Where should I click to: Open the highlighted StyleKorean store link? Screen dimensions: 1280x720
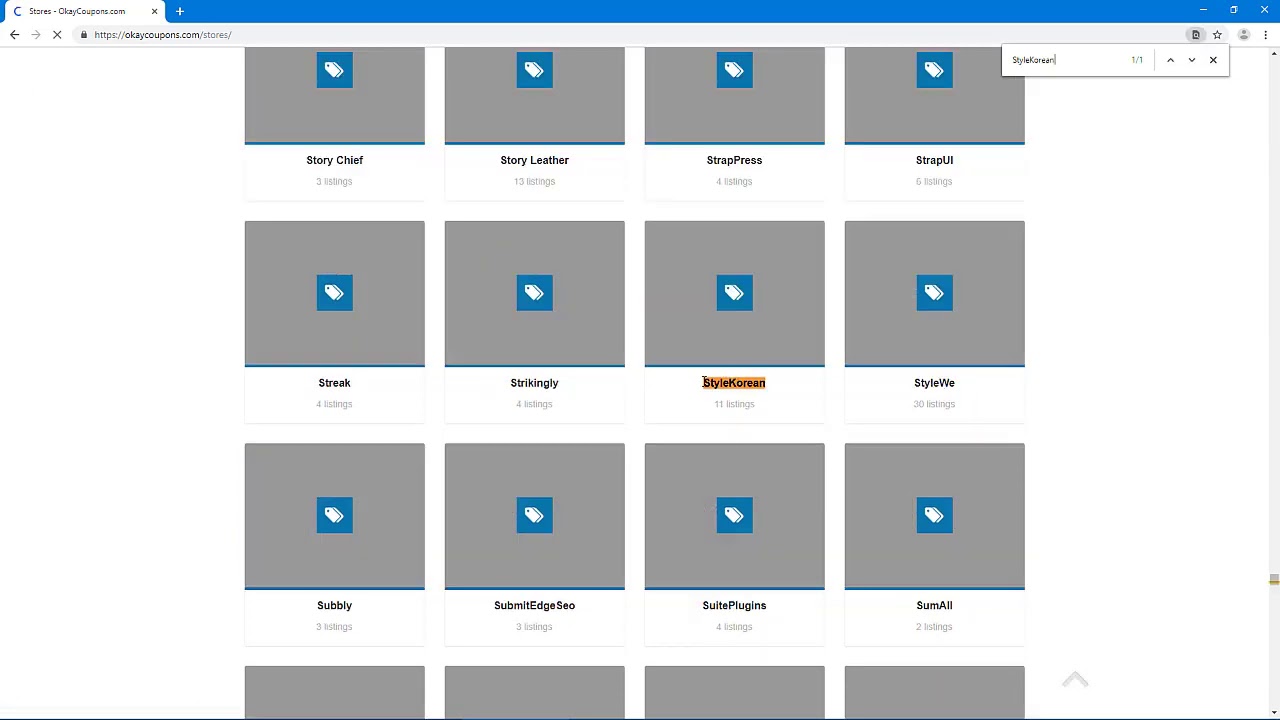click(x=734, y=383)
